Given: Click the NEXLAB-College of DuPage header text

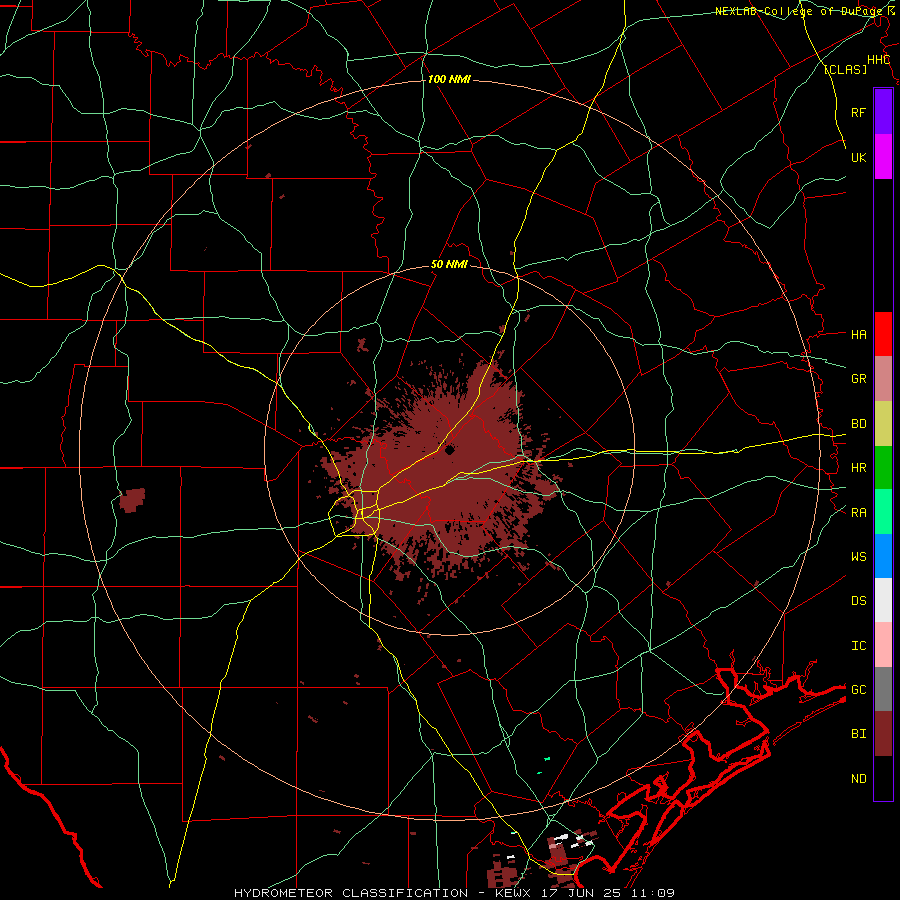Looking at the screenshot, I should [798, 11].
